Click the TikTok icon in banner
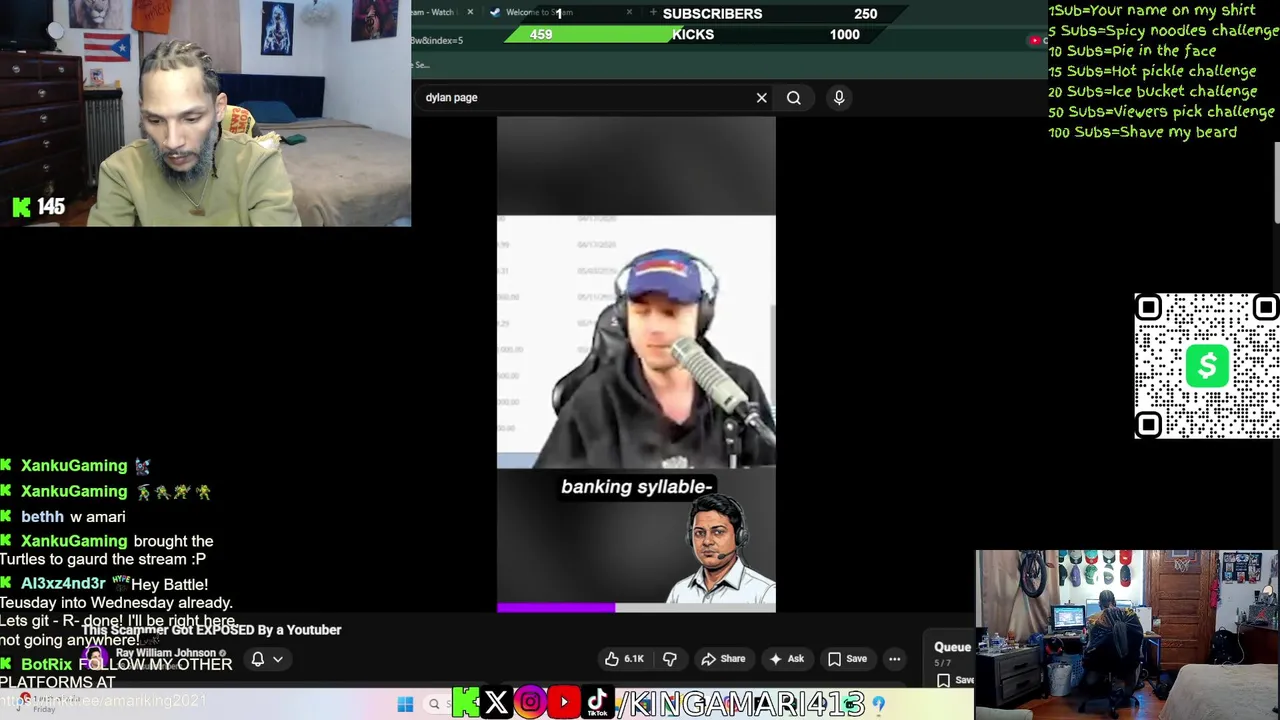1280x720 pixels. pos(597,702)
